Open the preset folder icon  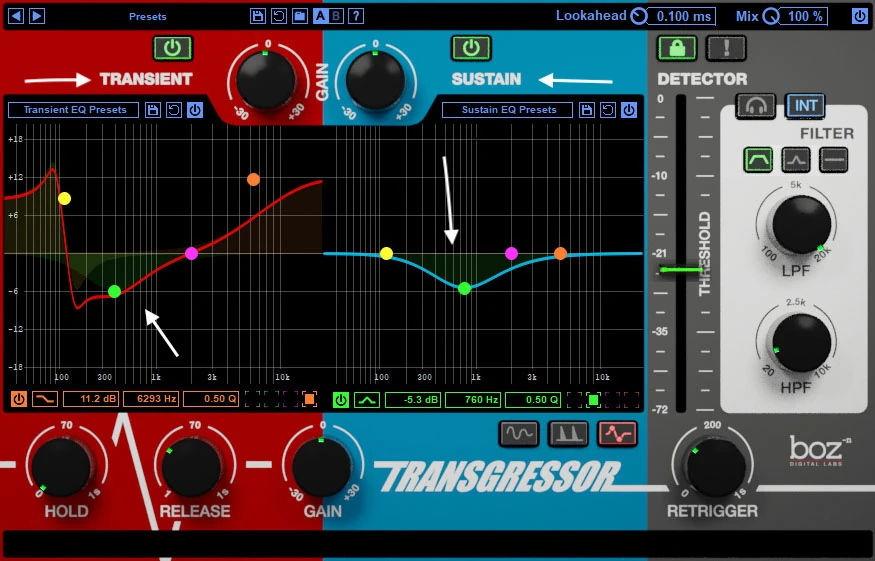[x=300, y=16]
